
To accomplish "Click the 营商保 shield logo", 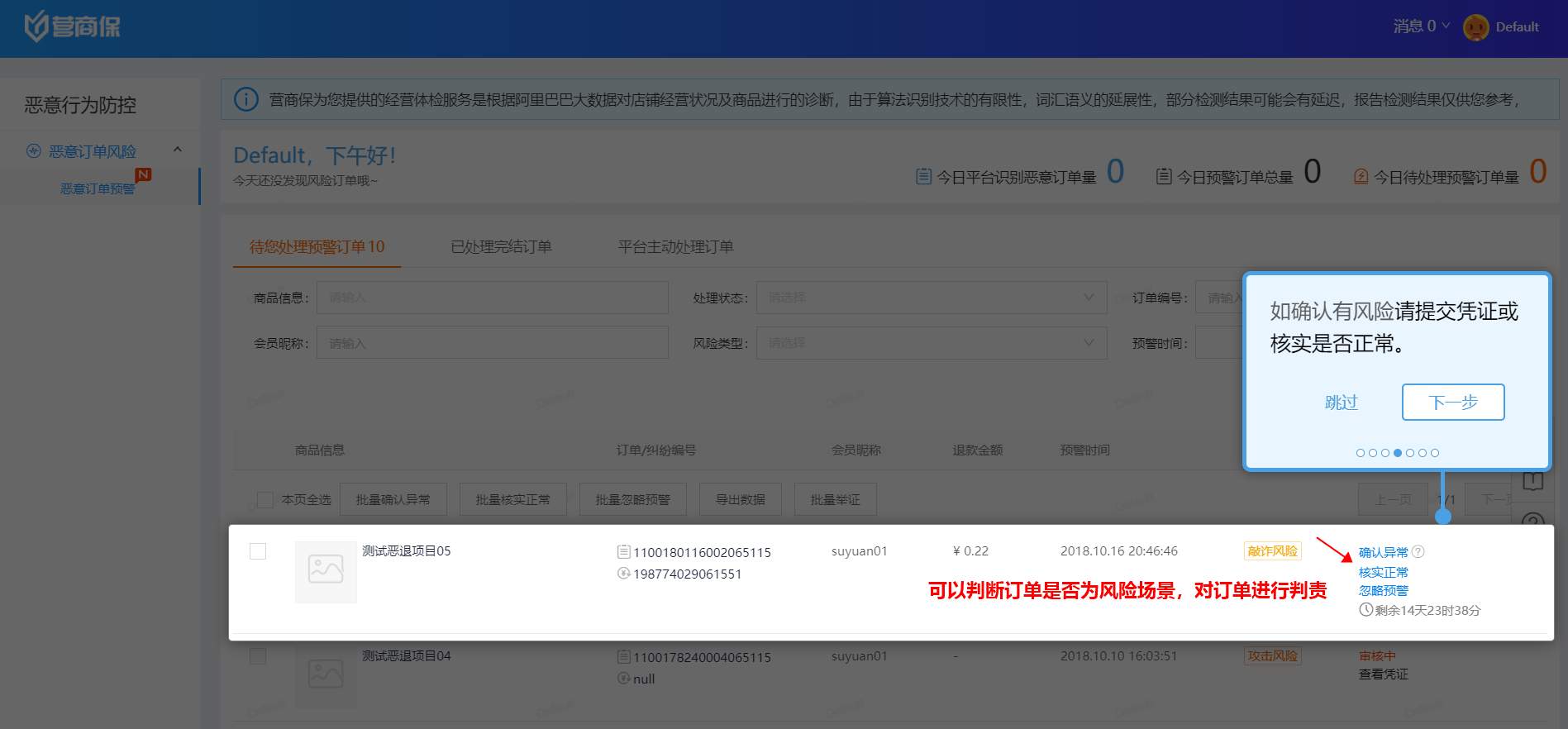I will [x=36, y=26].
